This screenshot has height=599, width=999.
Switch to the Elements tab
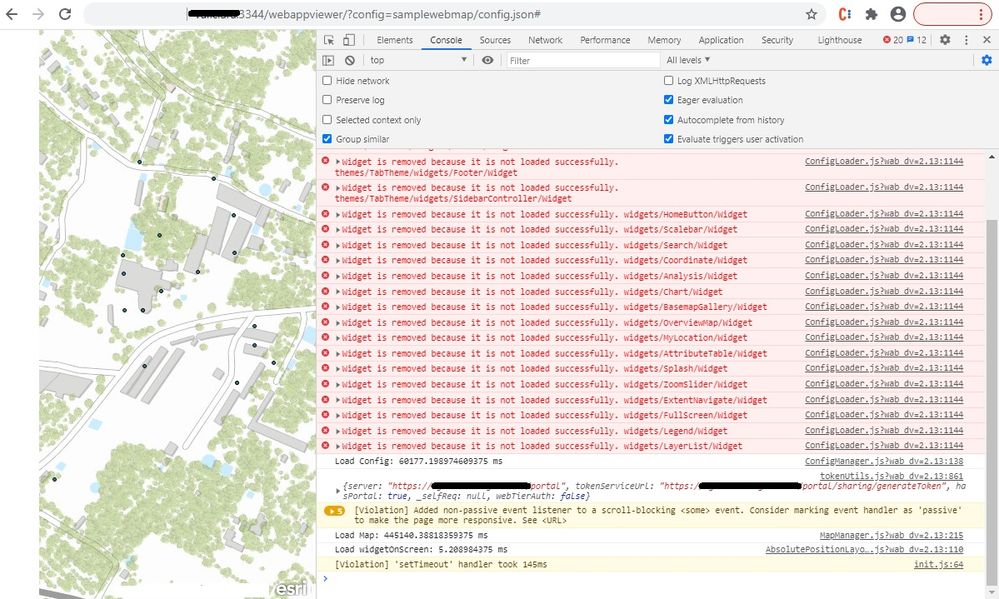394,40
